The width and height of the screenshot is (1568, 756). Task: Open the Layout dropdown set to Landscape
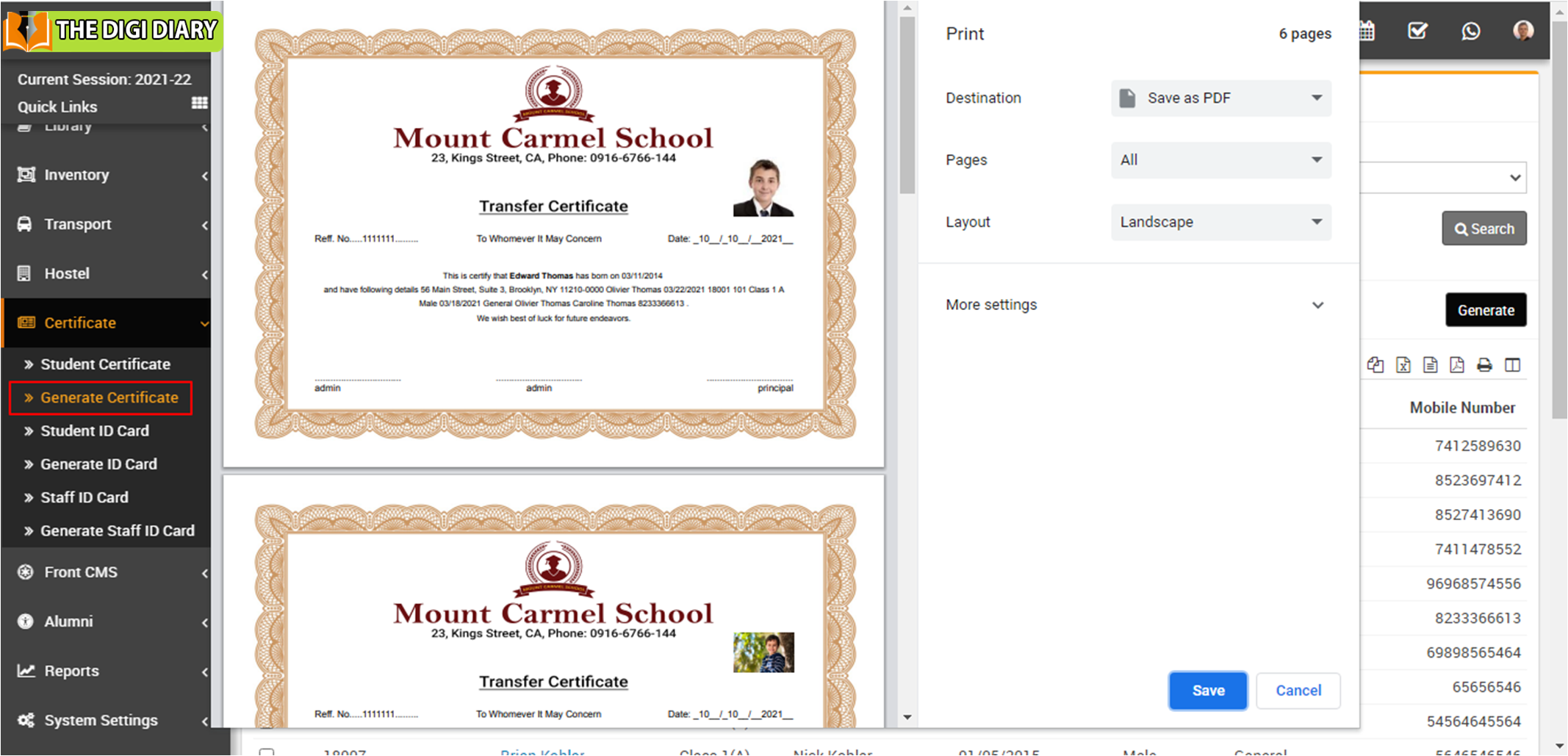tap(1220, 222)
